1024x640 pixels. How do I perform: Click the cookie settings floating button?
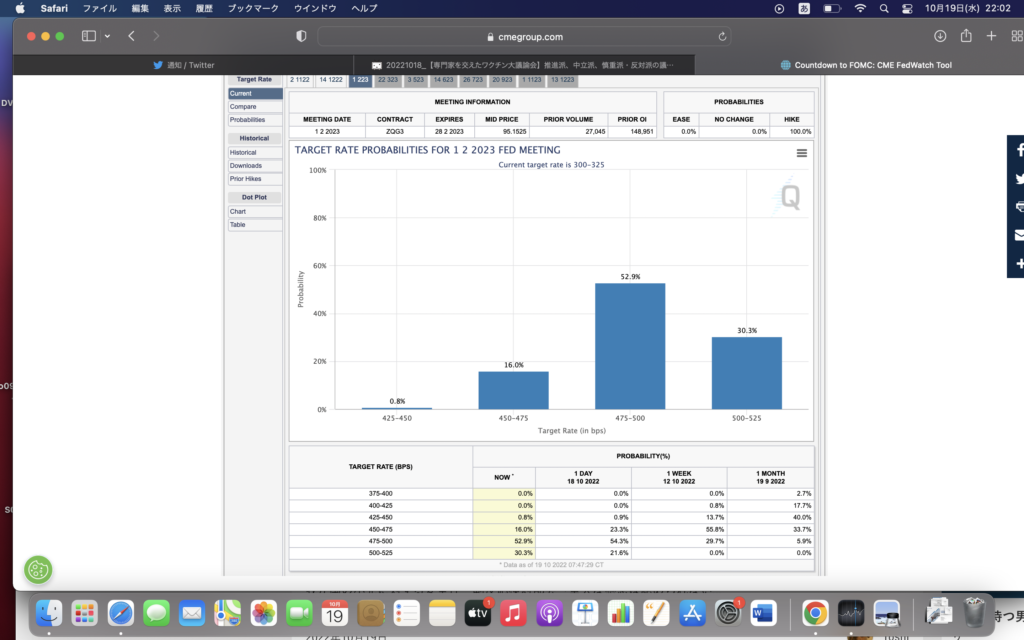[x=38, y=570]
